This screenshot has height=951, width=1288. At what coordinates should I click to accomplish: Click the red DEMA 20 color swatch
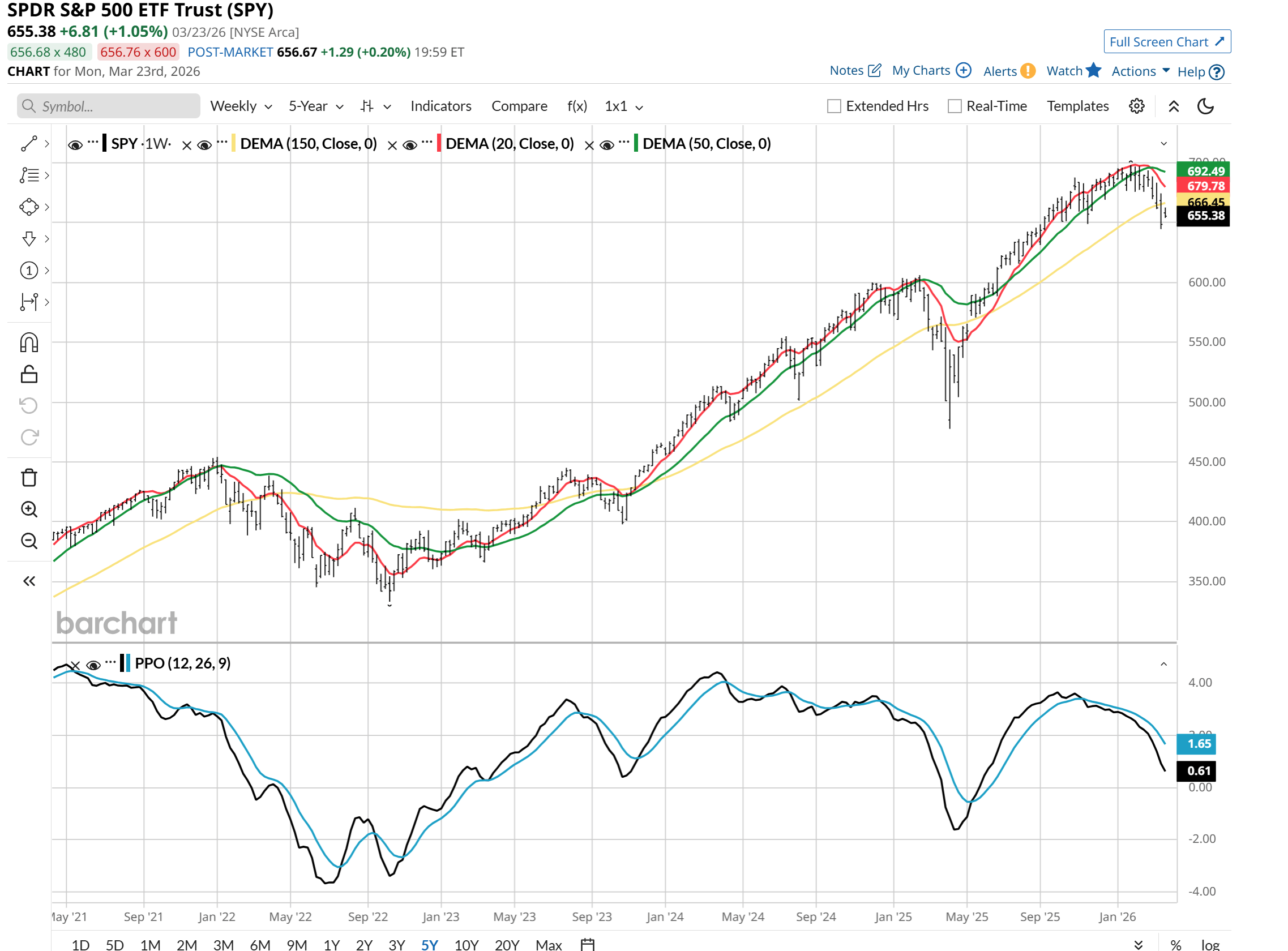coord(439,143)
